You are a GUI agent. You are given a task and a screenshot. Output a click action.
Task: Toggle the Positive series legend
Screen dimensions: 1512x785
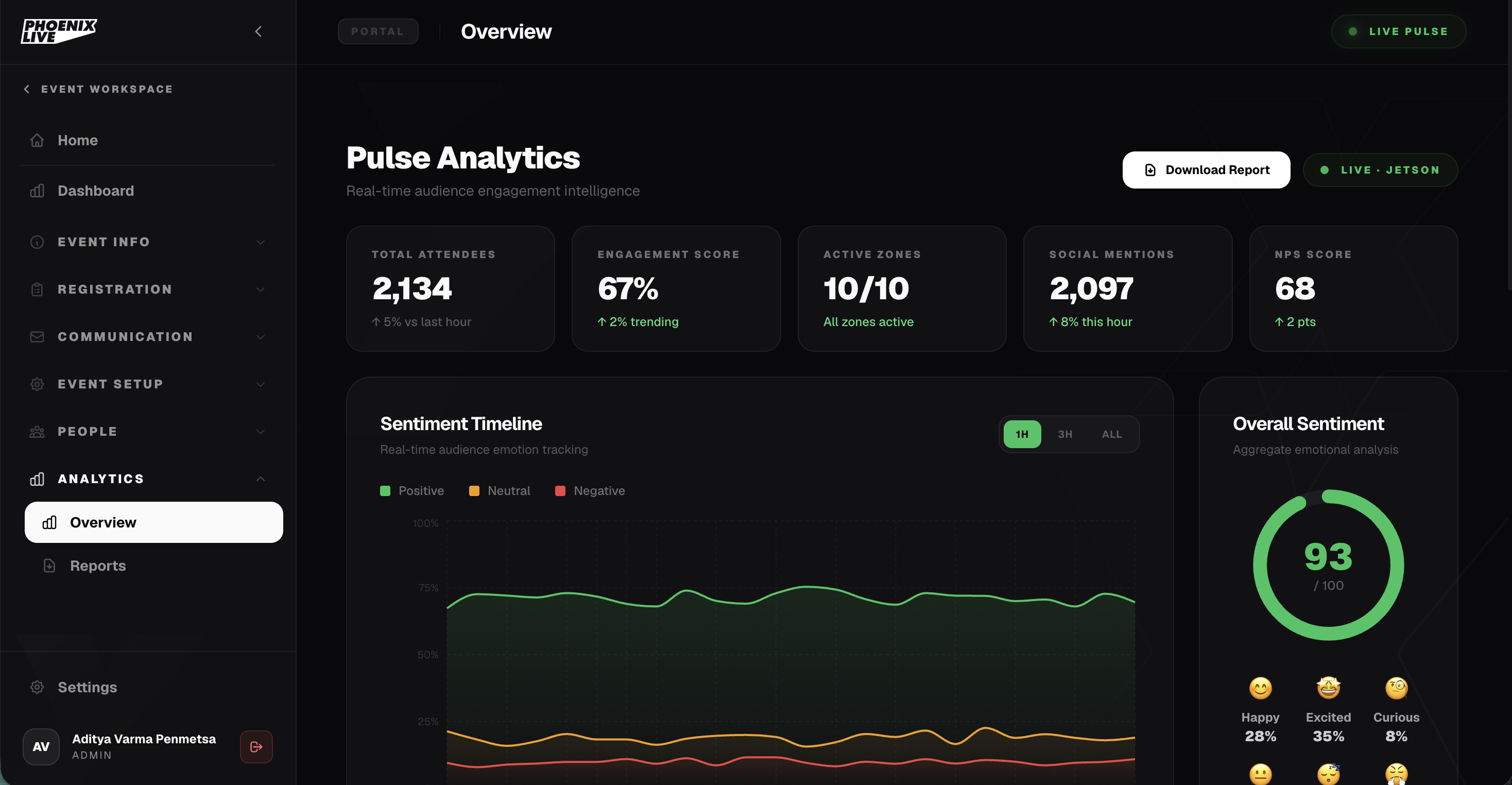412,491
